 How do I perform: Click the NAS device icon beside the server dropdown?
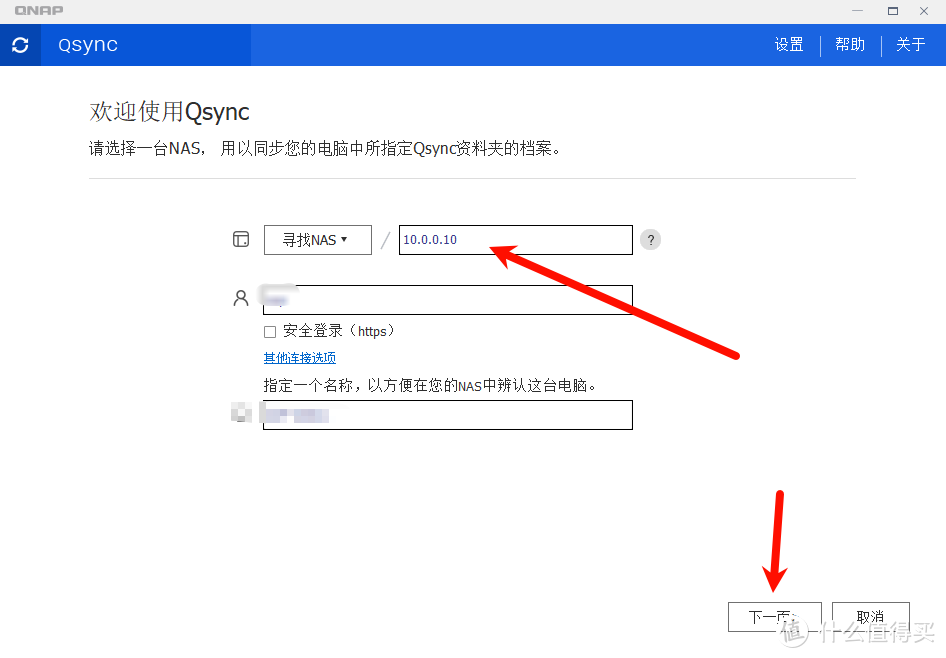[x=241, y=239]
